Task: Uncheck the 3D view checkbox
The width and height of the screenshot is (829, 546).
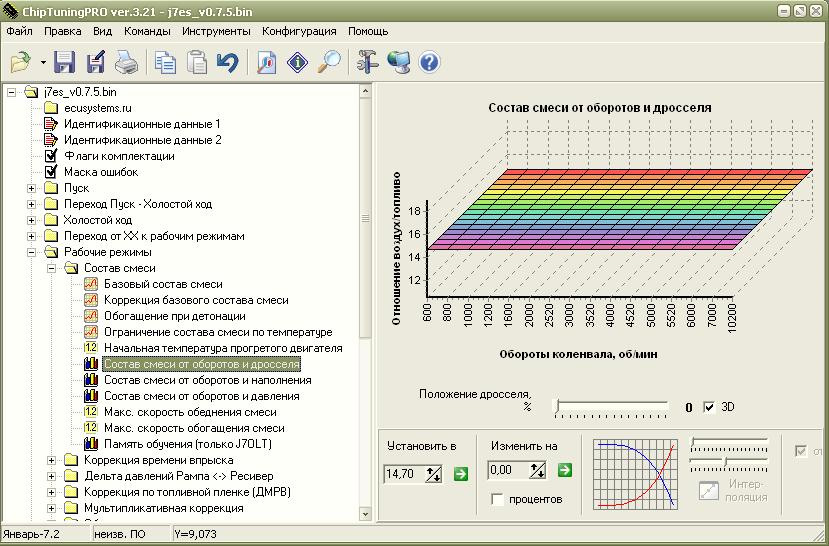Action: (710, 407)
